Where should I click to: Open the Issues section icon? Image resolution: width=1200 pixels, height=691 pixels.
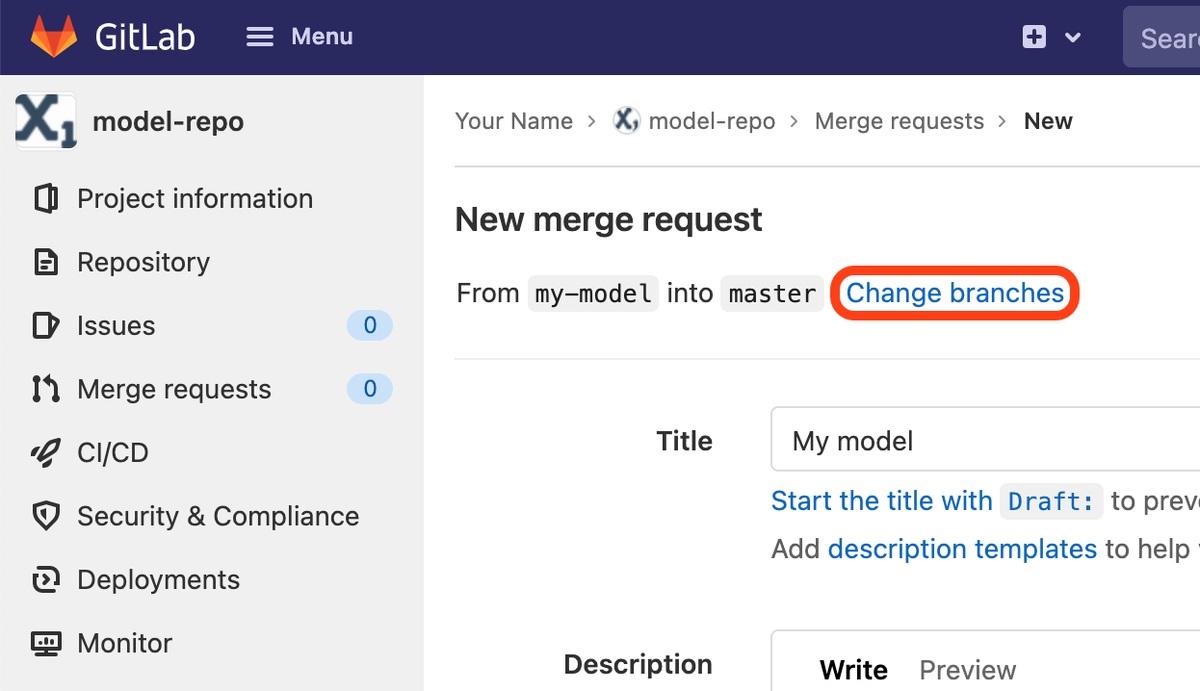point(45,325)
